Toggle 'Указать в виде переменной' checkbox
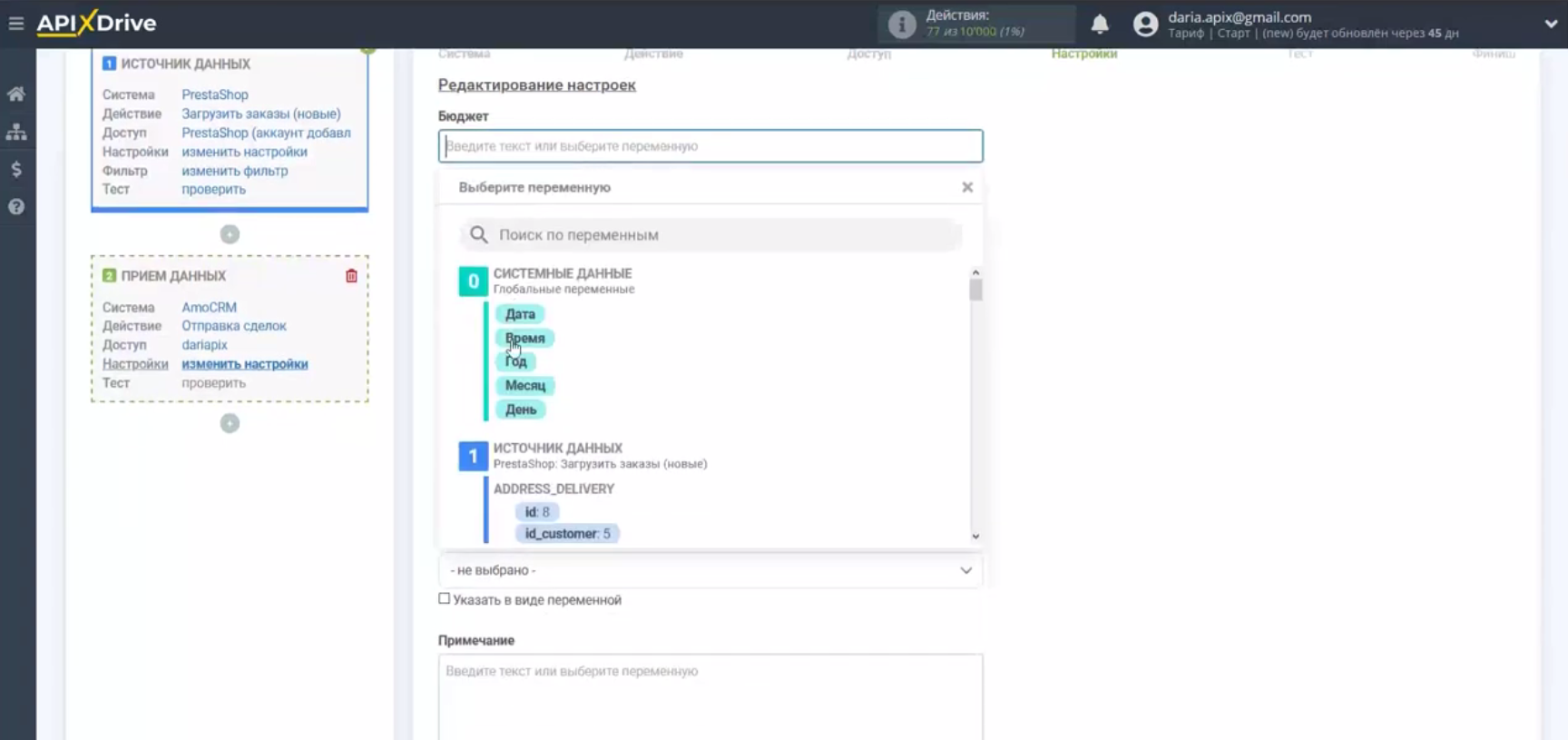Screen dimensions: 1568x740 (445, 598)
